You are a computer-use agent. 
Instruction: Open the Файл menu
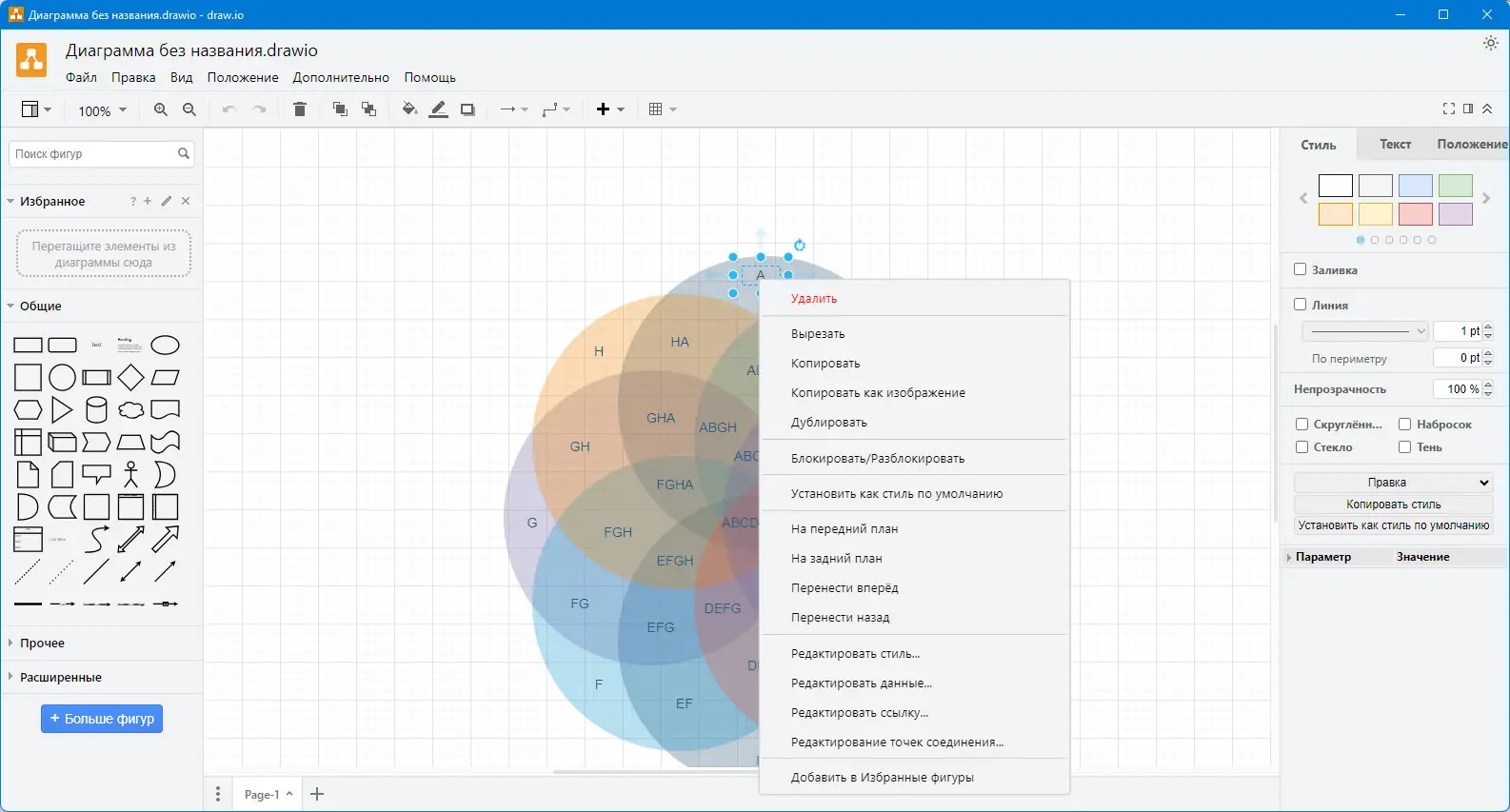point(81,77)
